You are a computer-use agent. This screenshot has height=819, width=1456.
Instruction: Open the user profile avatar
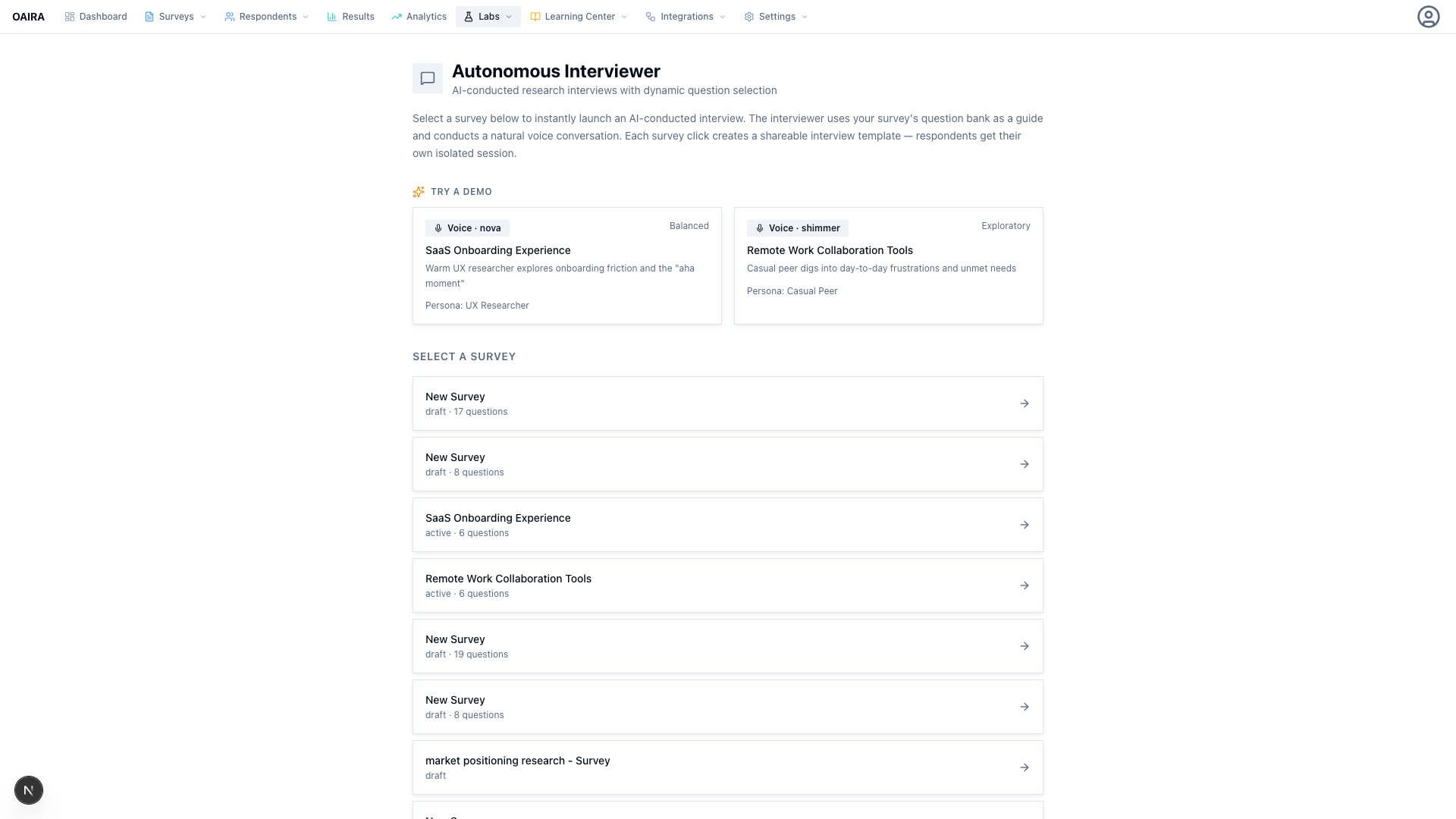[1429, 17]
